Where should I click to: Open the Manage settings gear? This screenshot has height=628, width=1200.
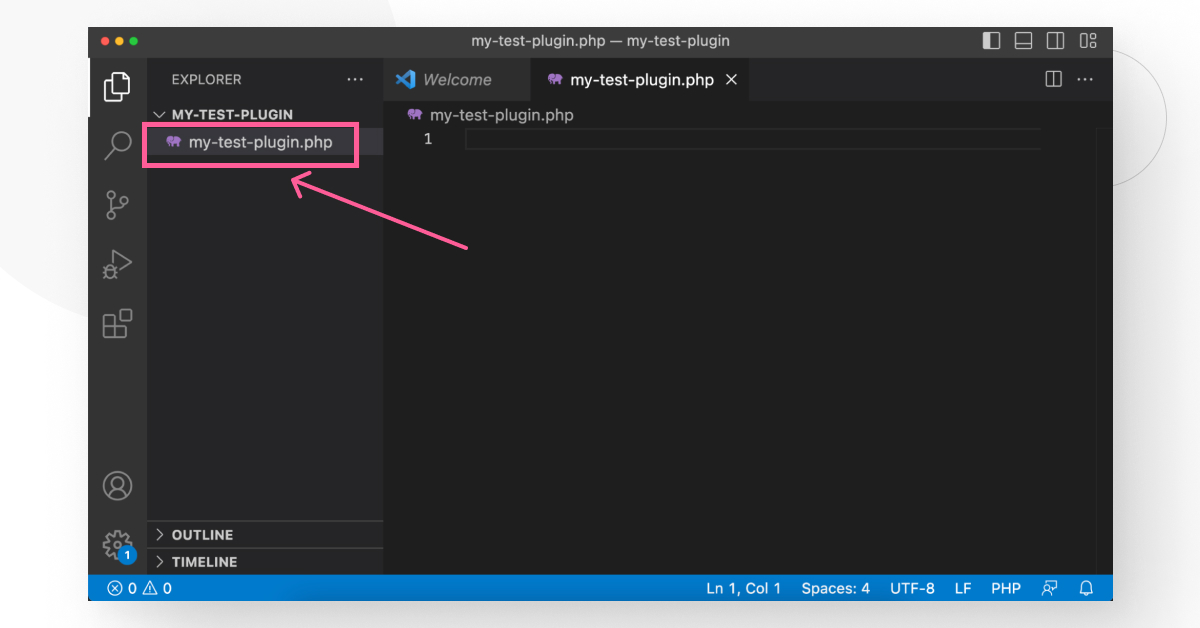coord(117,546)
